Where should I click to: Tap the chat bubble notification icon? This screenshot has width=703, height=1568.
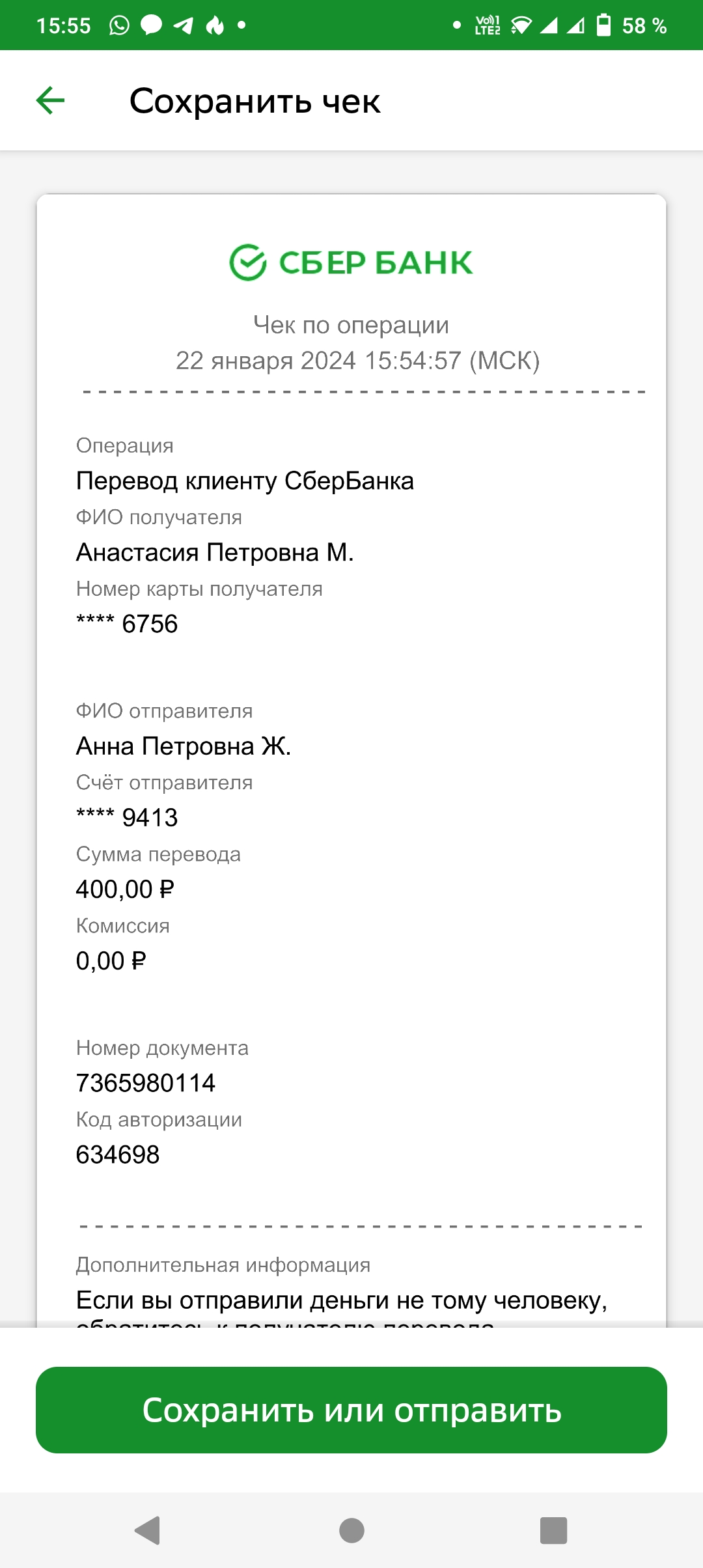click(151, 25)
